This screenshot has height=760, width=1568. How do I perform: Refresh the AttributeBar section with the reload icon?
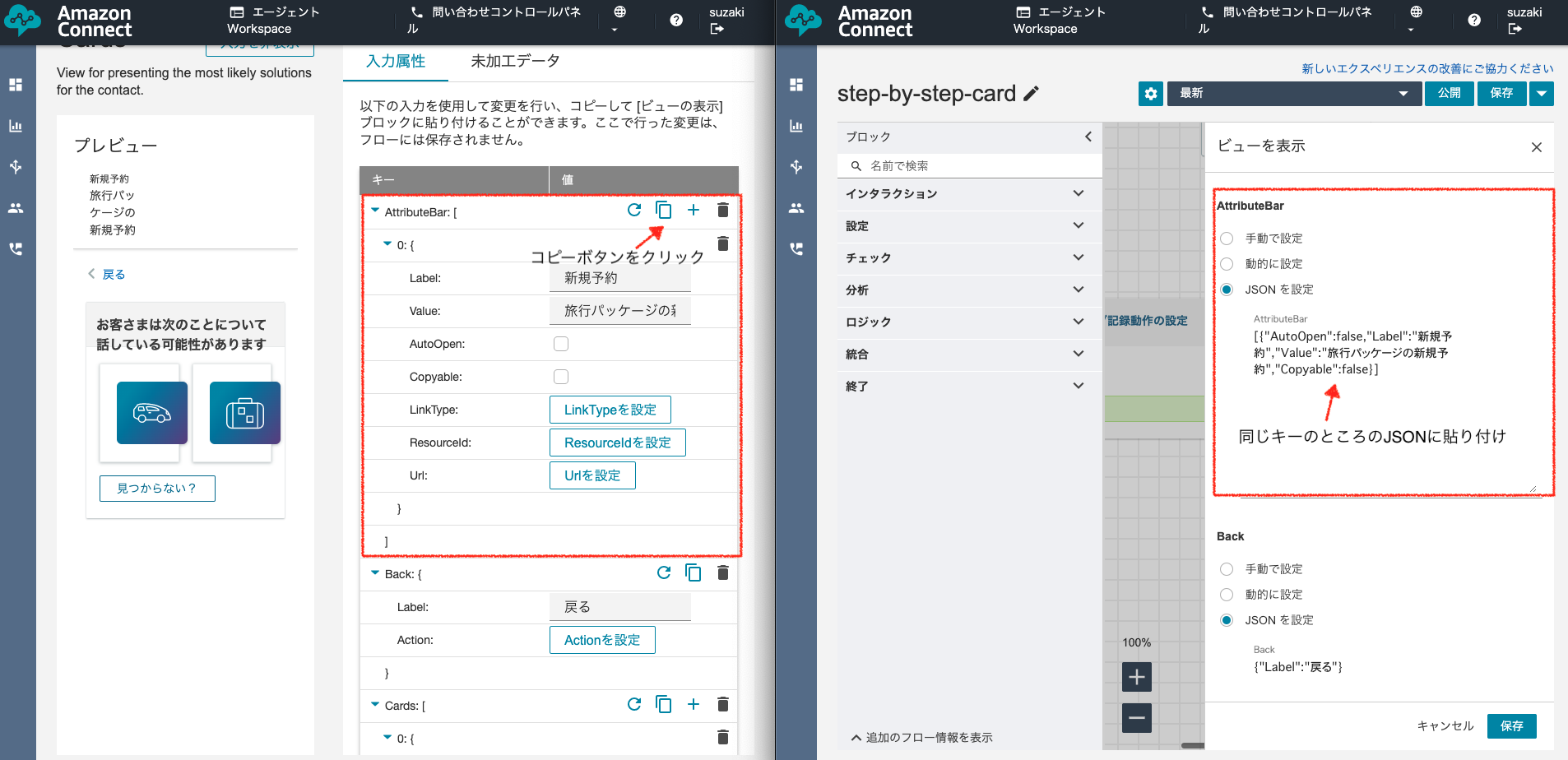(633, 210)
